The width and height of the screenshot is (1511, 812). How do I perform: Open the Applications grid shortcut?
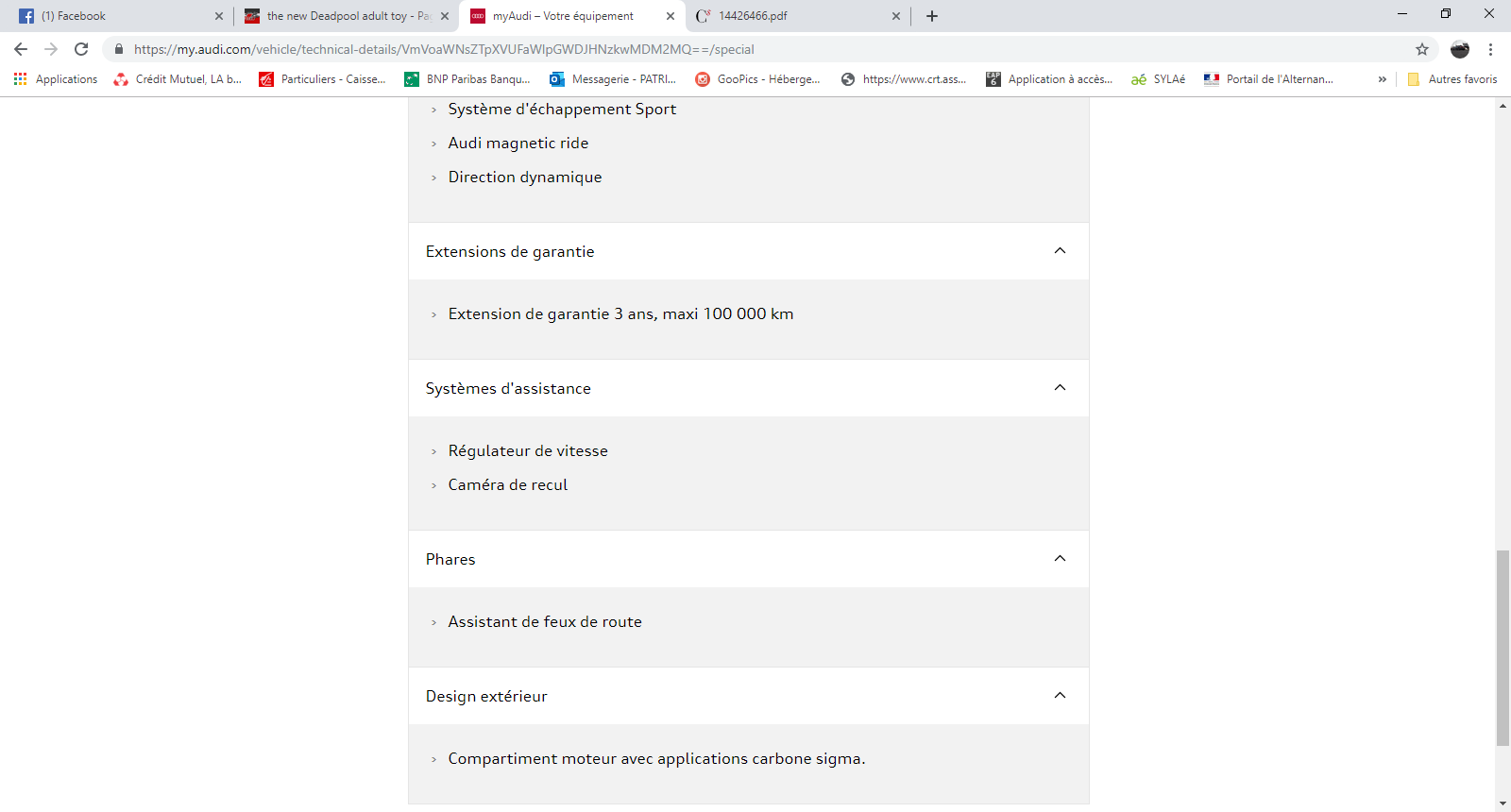point(56,79)
